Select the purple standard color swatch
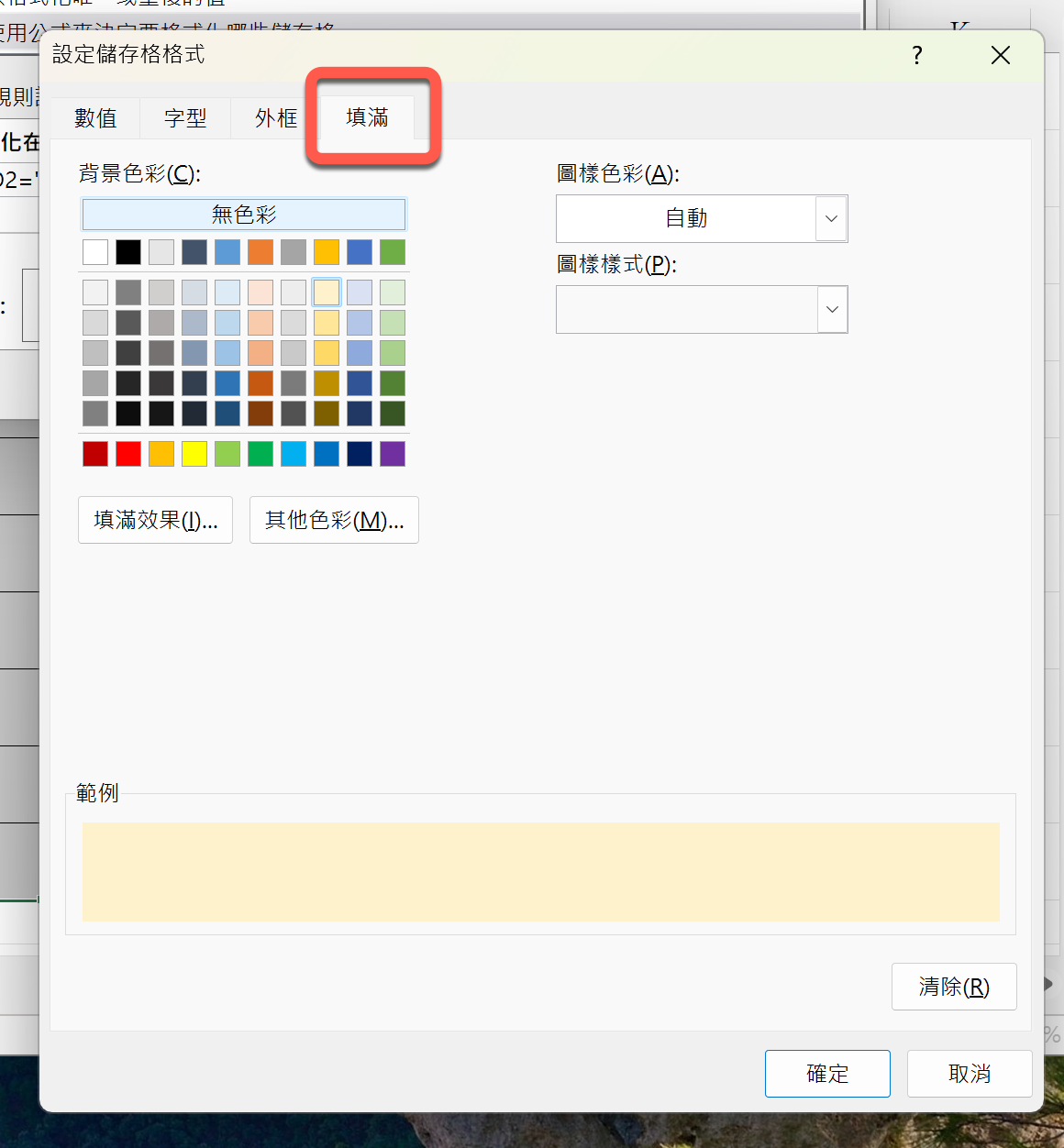The image size is (1064, 1148). (393, 454)
